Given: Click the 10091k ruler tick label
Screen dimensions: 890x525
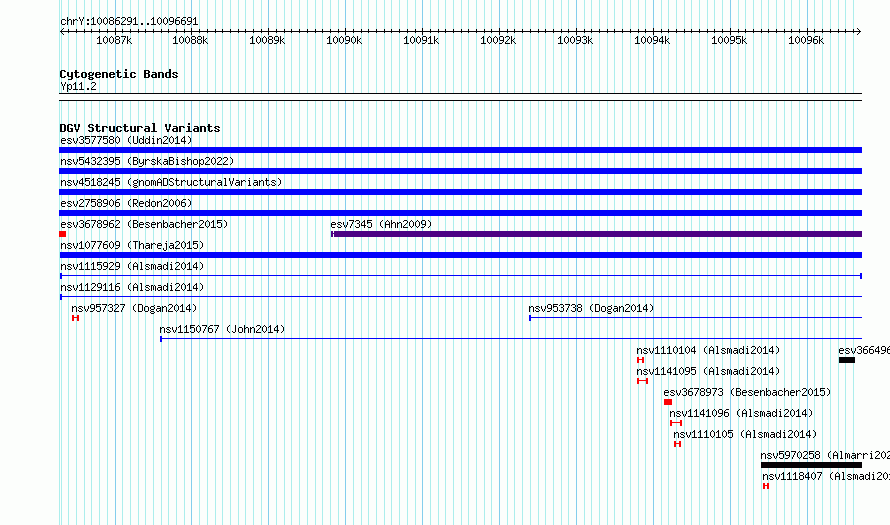Looking at the screenshot, I should click(421, 40).
